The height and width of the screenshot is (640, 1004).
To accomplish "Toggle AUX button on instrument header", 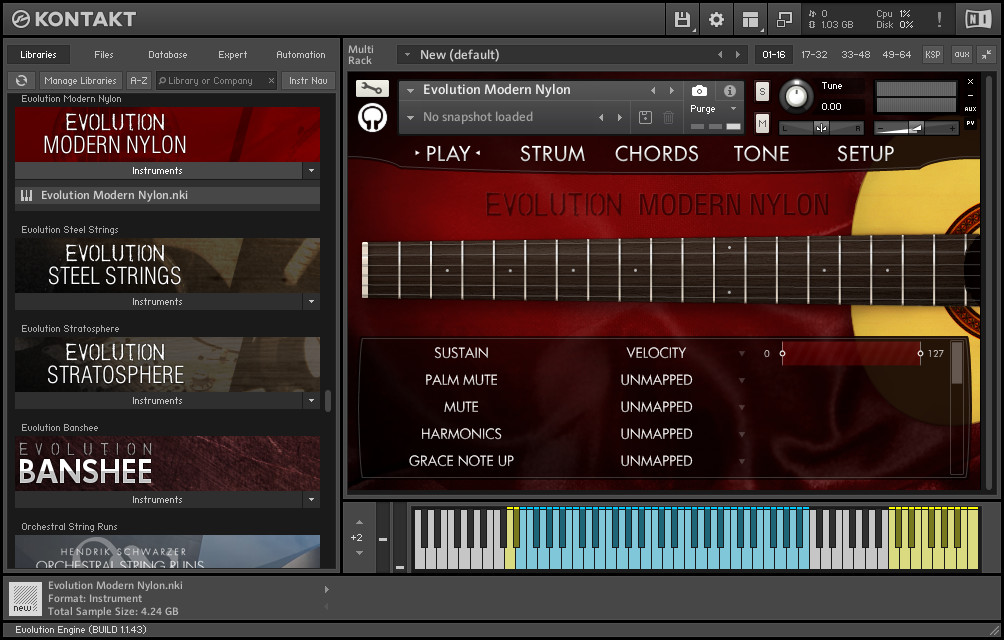I will [970, 109].
